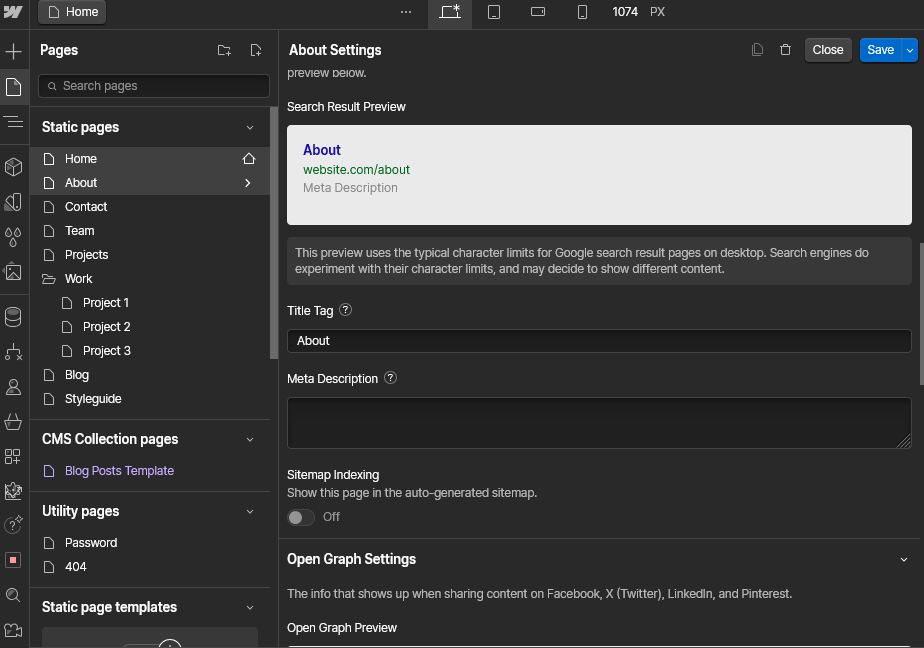Click the Title Tag help icon
The image size is (924, 648).
pos(346,310)
